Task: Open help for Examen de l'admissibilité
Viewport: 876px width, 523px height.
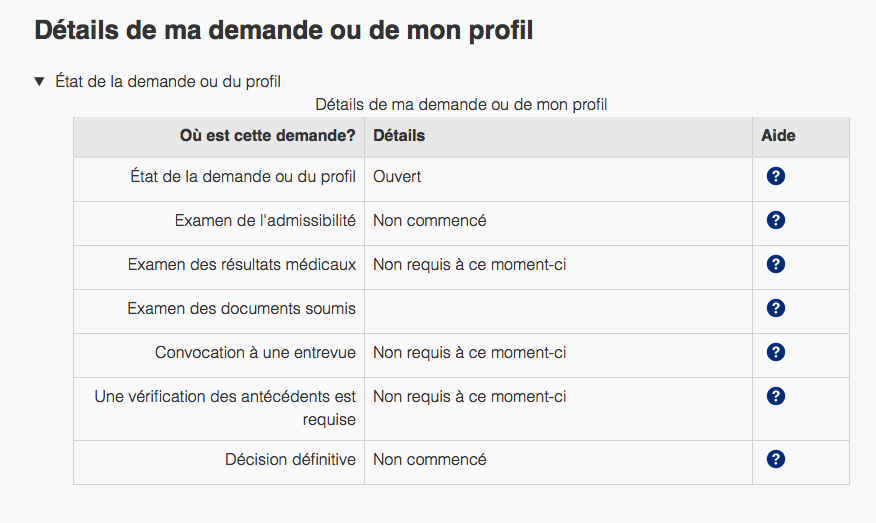Action: (775, 220)
